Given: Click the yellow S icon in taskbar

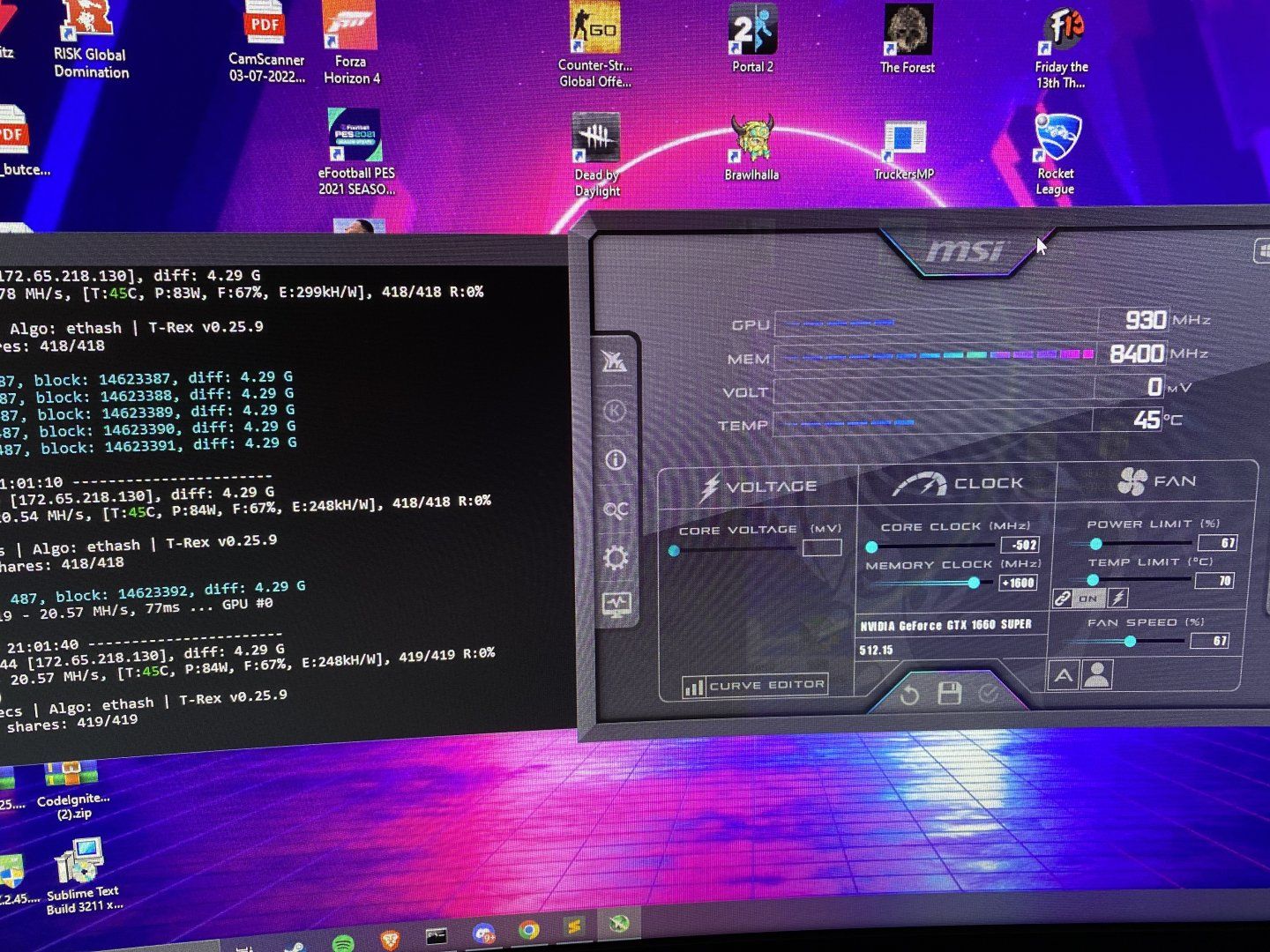Looking at the screenshot, I should pyautogui.click(x=574, y=926).
